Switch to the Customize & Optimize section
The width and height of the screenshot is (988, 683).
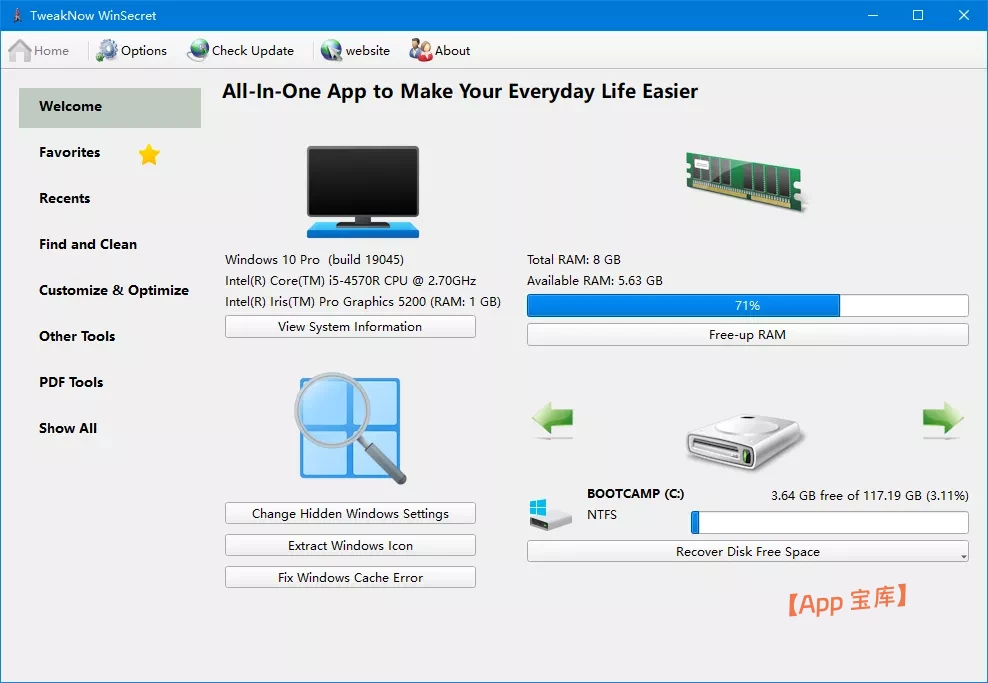[114, 290]
